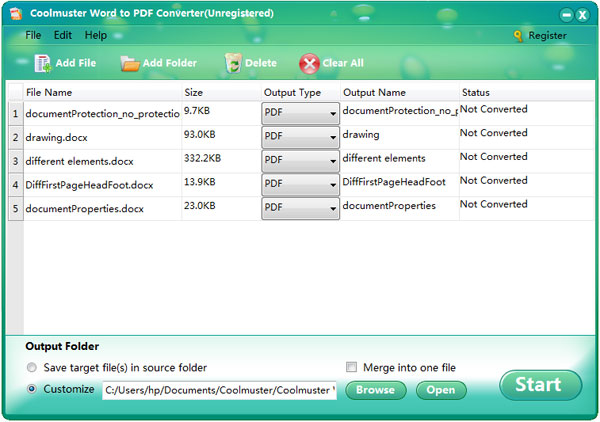Open the Edit menu
Screen dimensions: 600x422
click(x=63, y=35)
